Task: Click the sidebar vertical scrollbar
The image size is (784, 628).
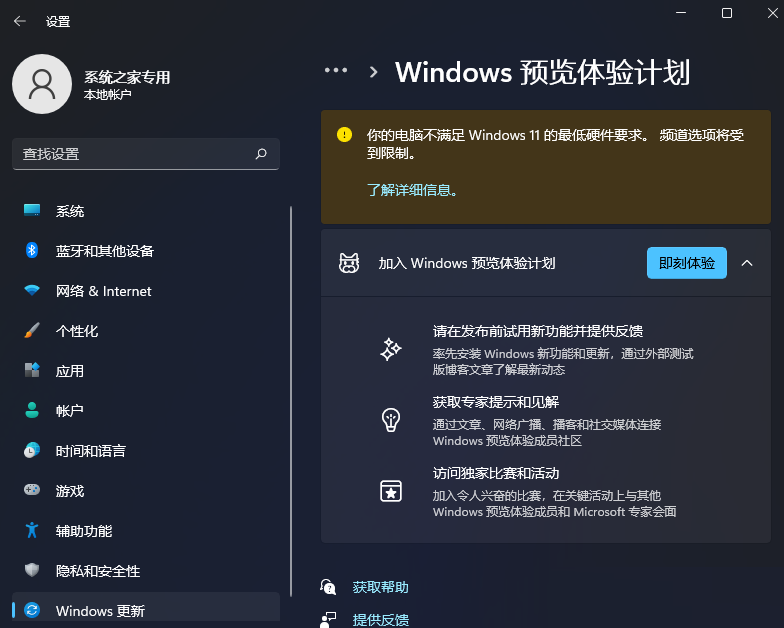Action: [291, 400]
